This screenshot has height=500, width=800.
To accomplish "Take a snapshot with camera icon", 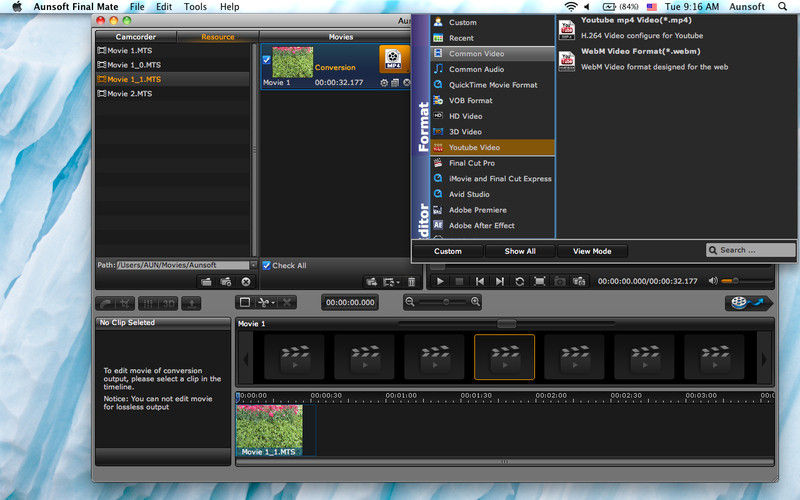I will [560, 281].
